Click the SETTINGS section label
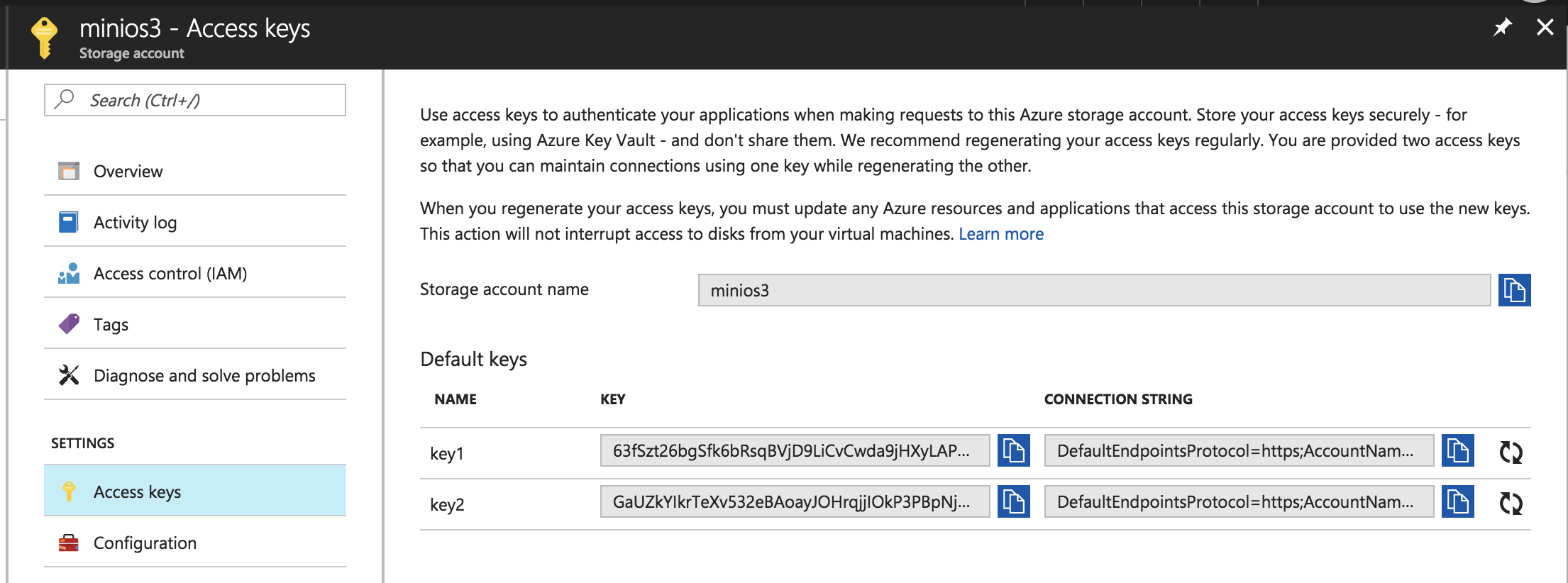 tap(82, 443)
